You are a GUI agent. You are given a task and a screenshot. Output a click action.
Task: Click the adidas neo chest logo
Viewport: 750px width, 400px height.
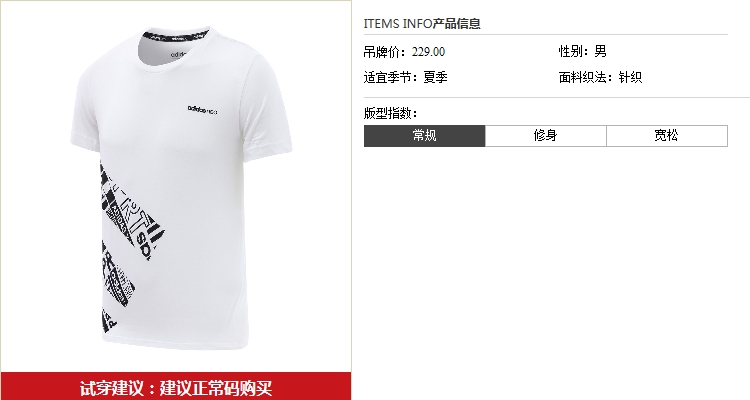[x=202, y=110]
